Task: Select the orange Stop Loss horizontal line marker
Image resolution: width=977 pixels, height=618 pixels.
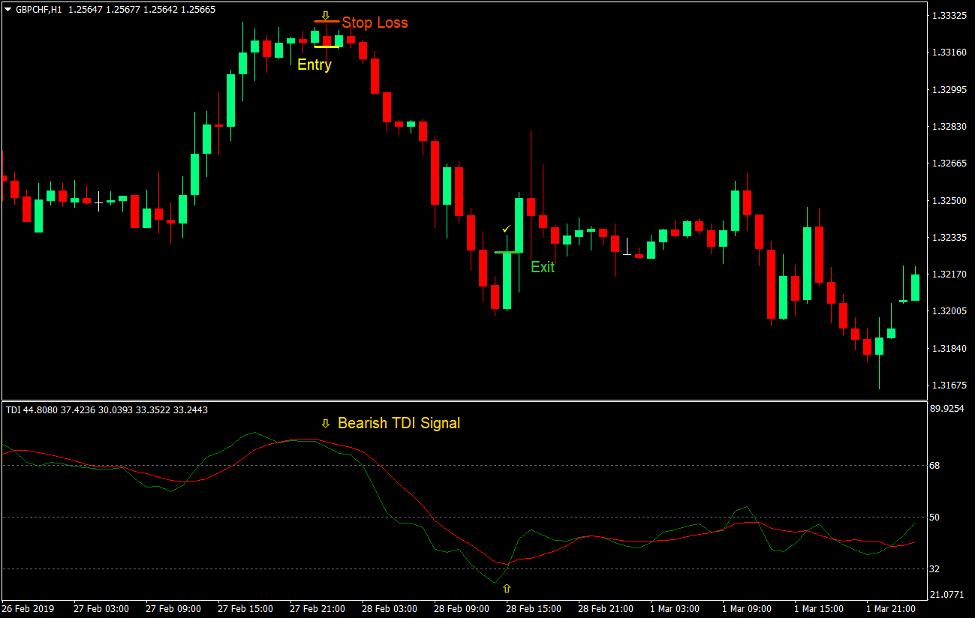Action: [326, 22]
